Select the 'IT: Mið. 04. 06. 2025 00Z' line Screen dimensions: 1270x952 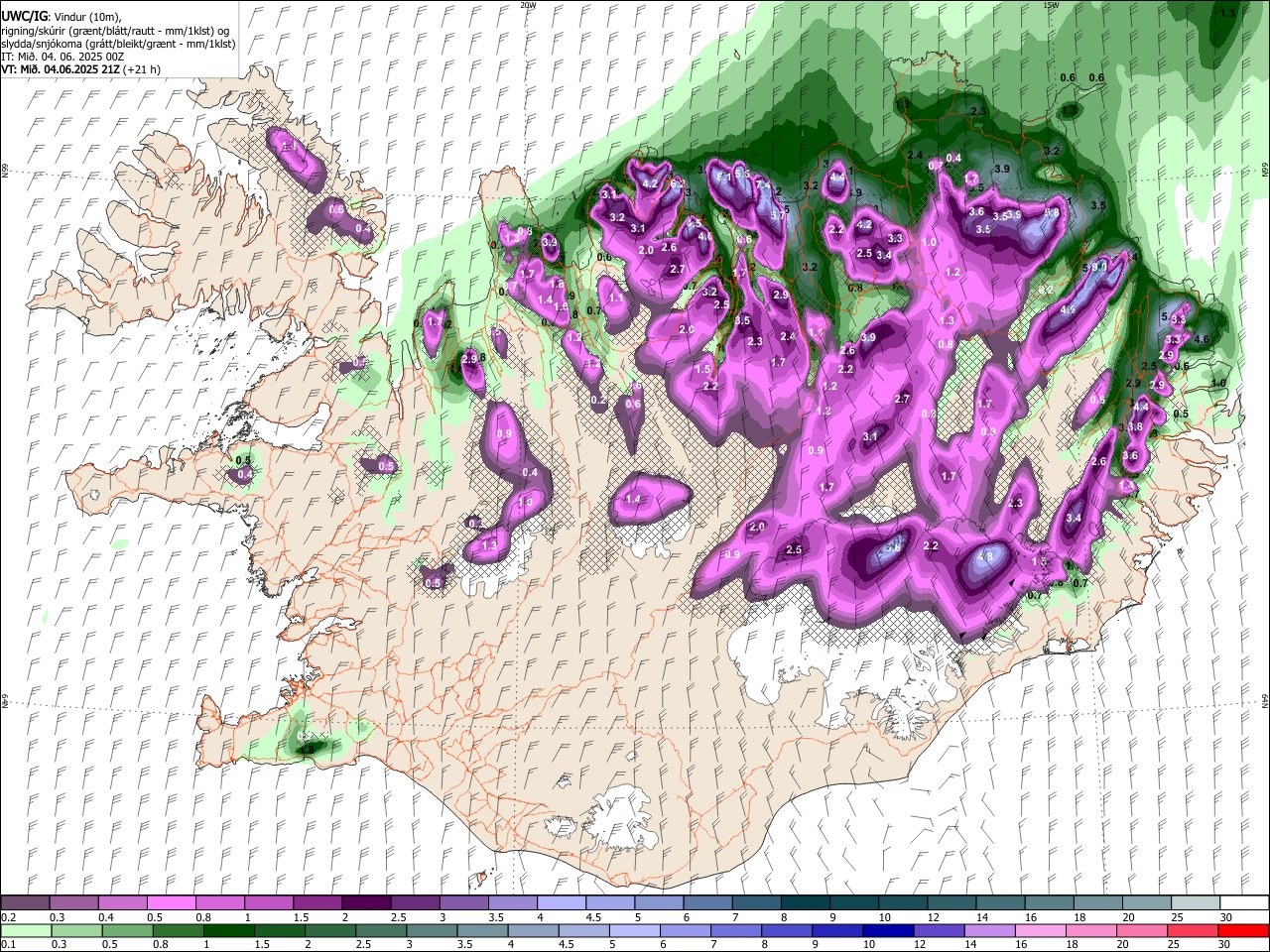[62, 57]
